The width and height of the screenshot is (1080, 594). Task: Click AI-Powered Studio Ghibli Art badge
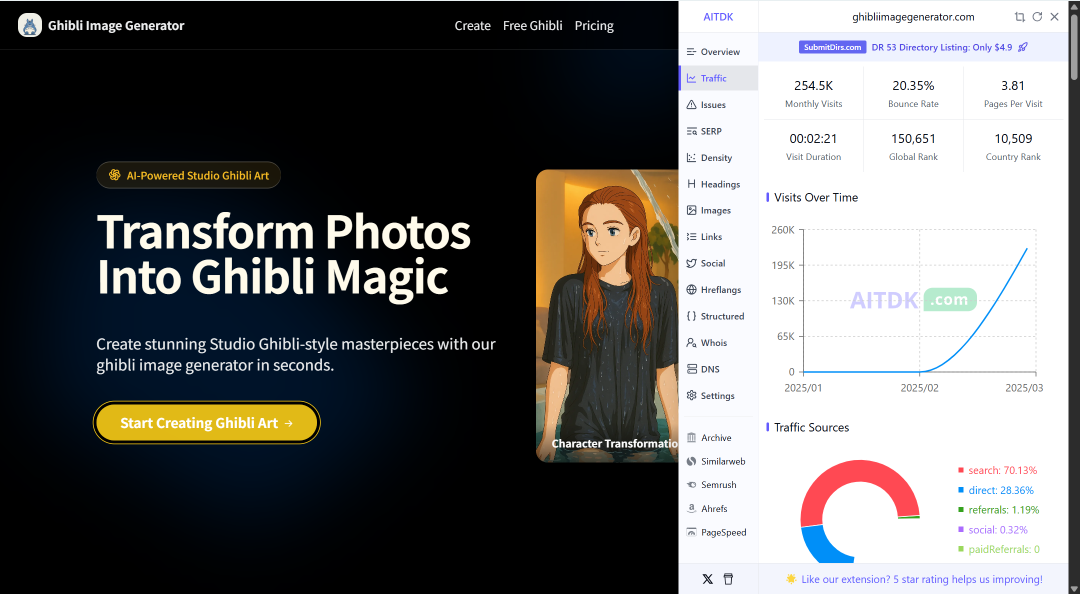click(x=189, y=175)
